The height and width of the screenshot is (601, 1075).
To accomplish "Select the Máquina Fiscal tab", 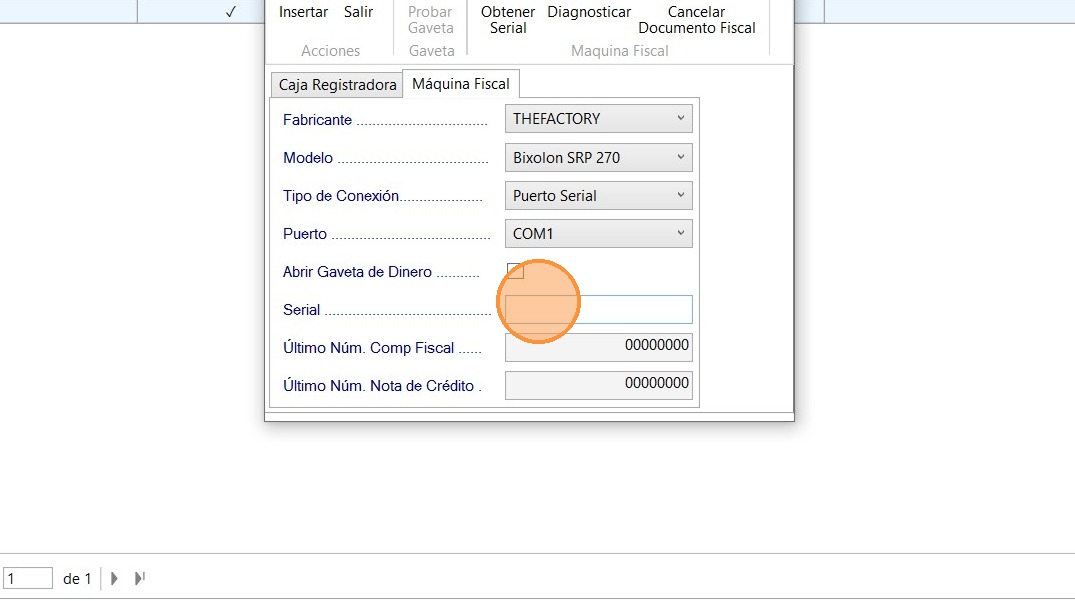I will click(461, 84).
